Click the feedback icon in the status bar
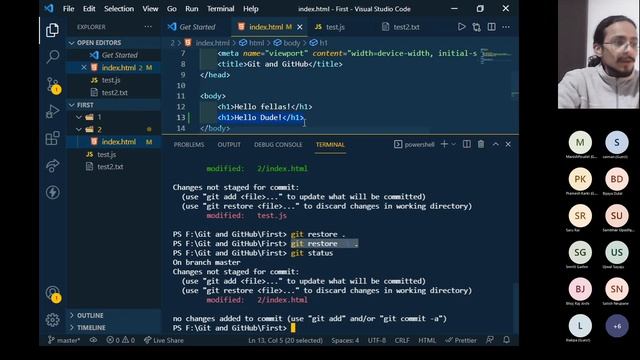This screenshot has width=640, height=360. [490, 340]
